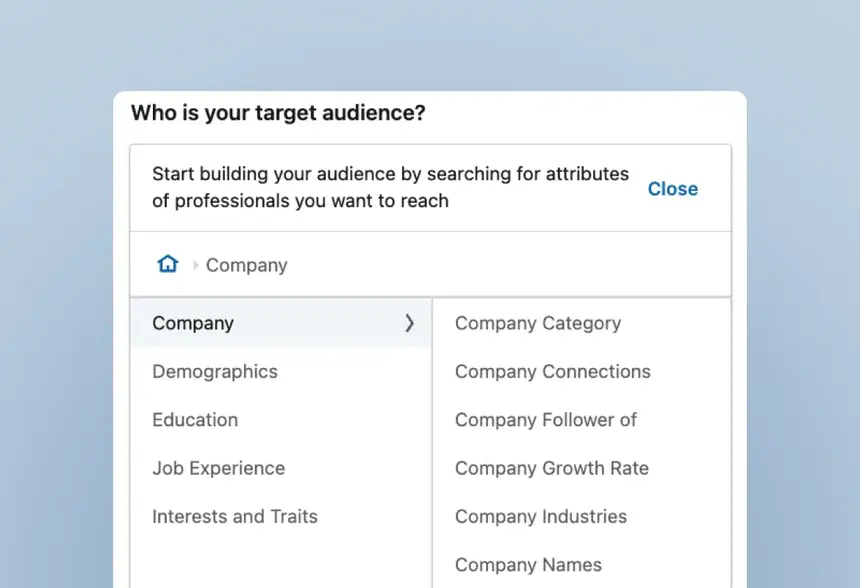Click the 'Start building your audience' prompt text

[x=391, y=187]
